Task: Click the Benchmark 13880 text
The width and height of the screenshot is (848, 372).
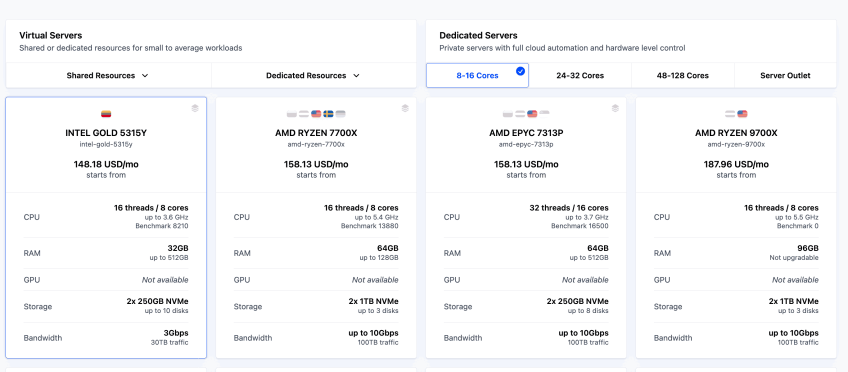Action: pyautogui.click(x=370, y=226)
